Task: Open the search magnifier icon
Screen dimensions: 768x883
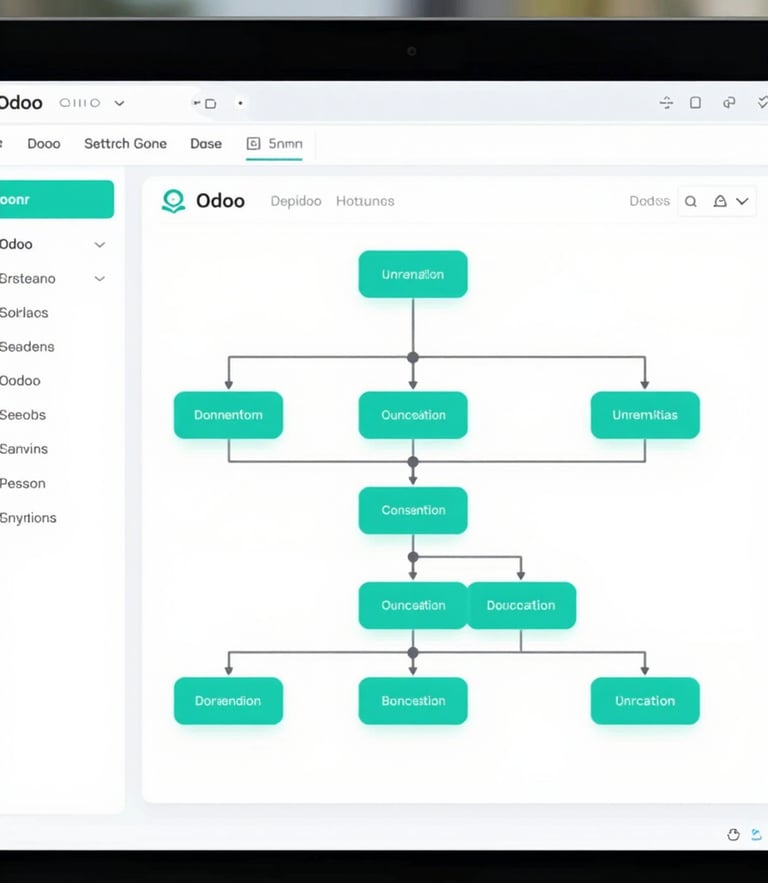Action: tap(691, 202)
